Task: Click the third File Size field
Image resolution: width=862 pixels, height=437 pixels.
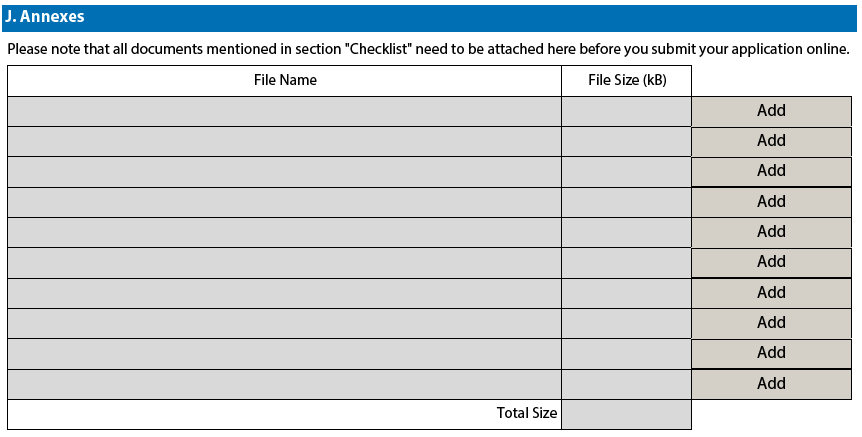Action: (626, 172)
